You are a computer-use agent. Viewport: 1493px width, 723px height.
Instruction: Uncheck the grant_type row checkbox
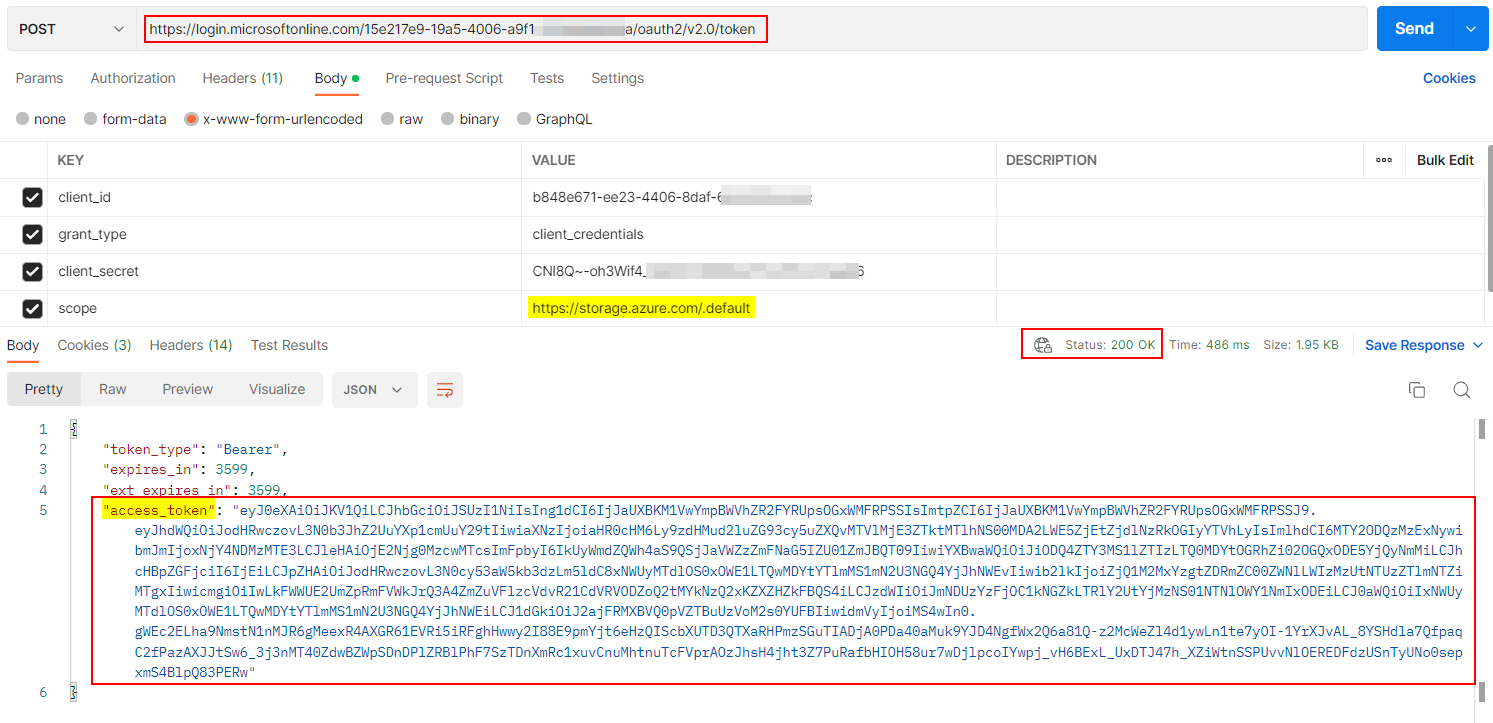32,235
